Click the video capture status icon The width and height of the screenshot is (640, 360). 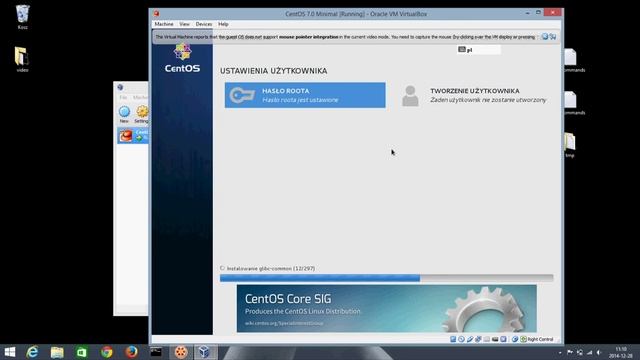click(x=495, y=339)
